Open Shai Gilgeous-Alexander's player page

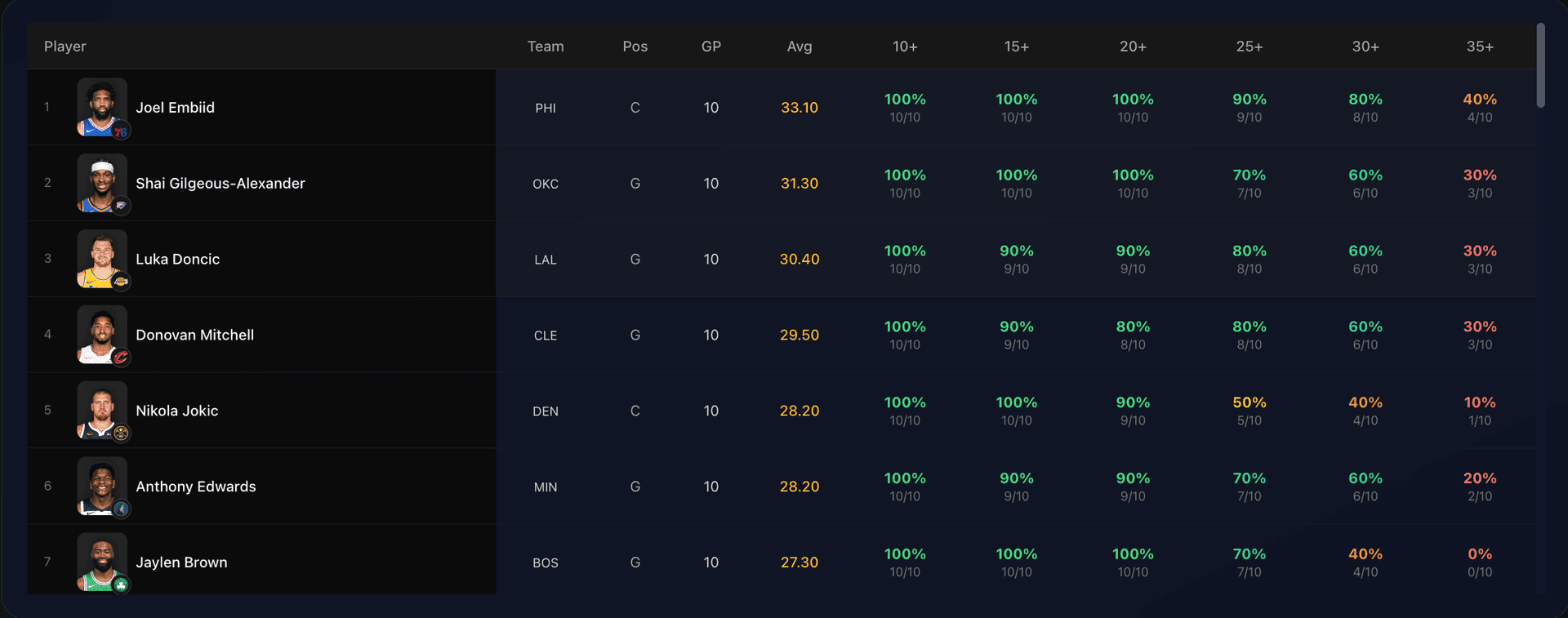(220, 183)
